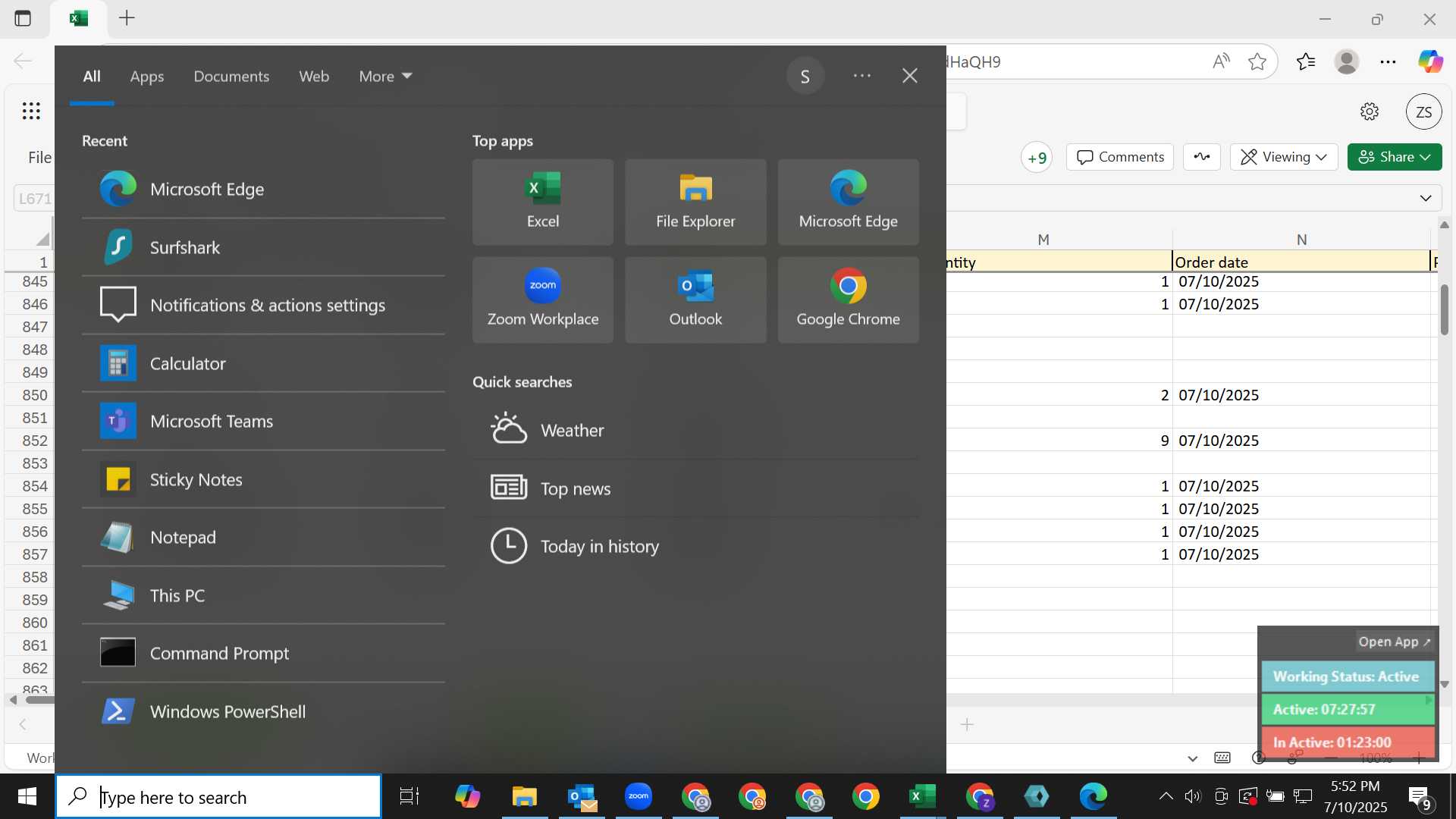
Task: Open the green Share dropdown button
Action: (1395, 157)
